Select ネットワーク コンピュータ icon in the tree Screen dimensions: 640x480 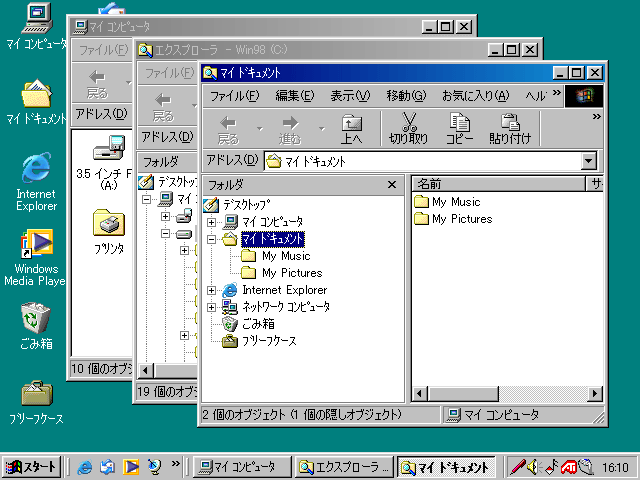tap(230, 307)
